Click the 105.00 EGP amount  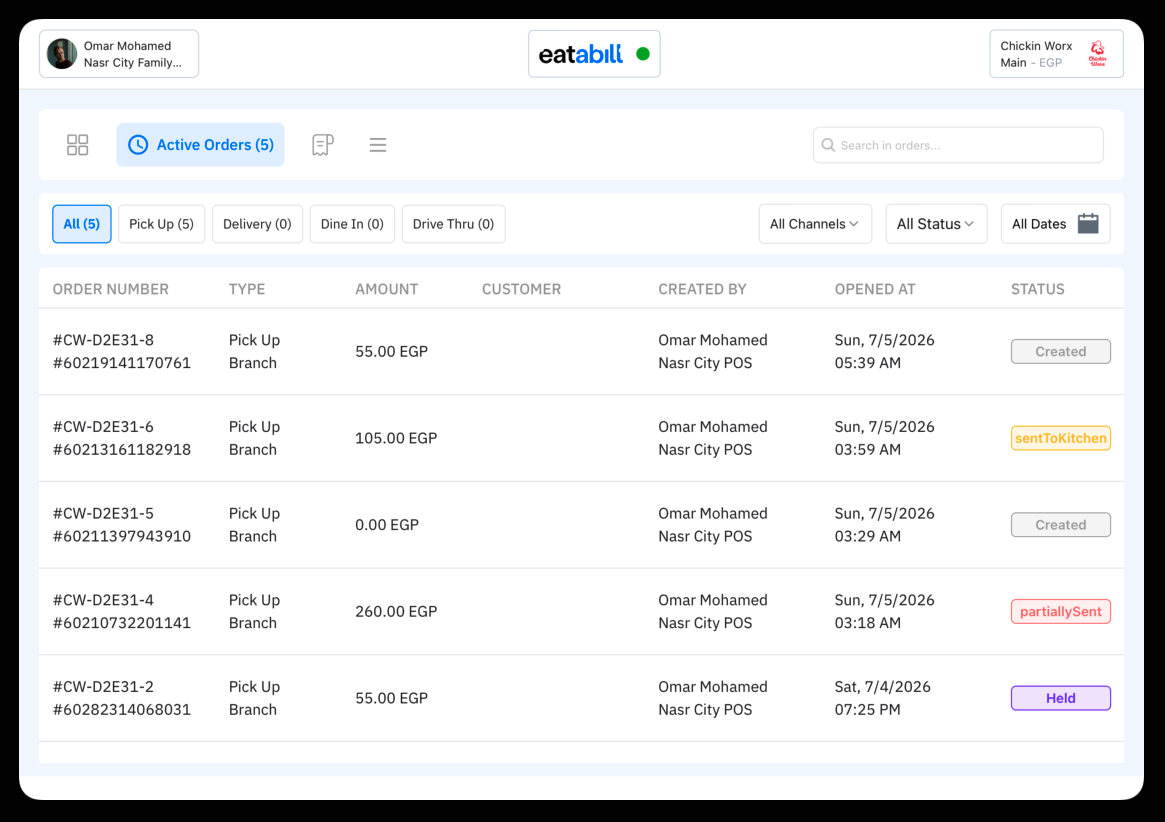tap(396, 438)
